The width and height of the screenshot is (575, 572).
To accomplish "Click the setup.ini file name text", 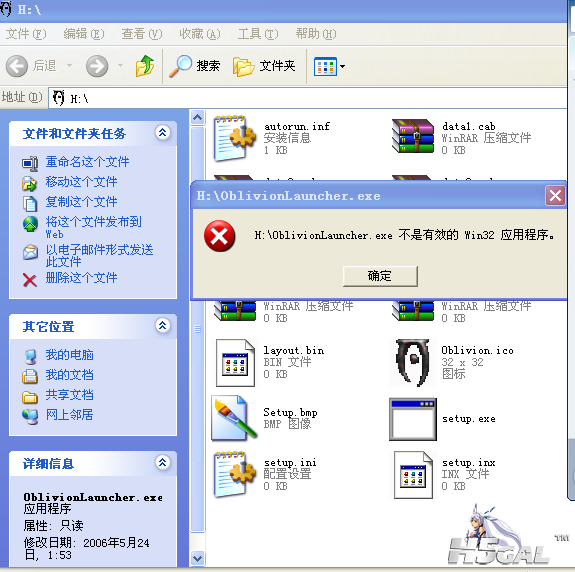I will point(290,463).
